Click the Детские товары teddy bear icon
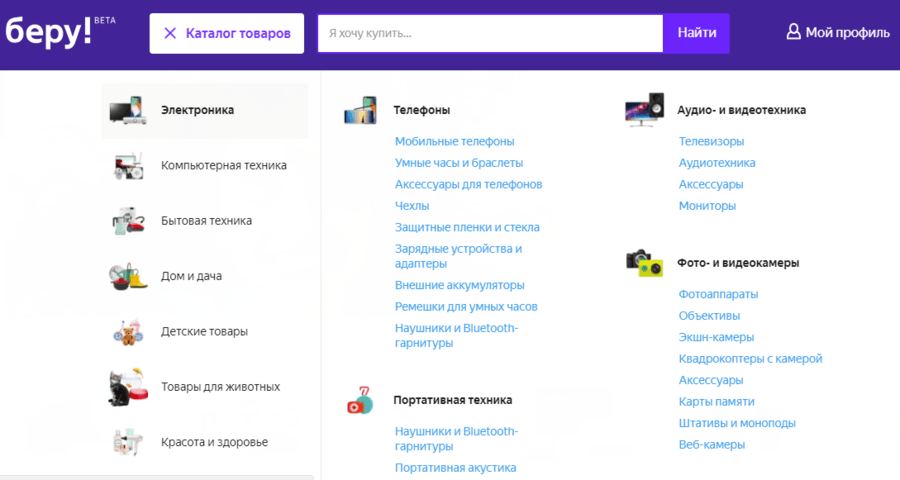Viewport: 900px width, 480px height. [128, 331]
